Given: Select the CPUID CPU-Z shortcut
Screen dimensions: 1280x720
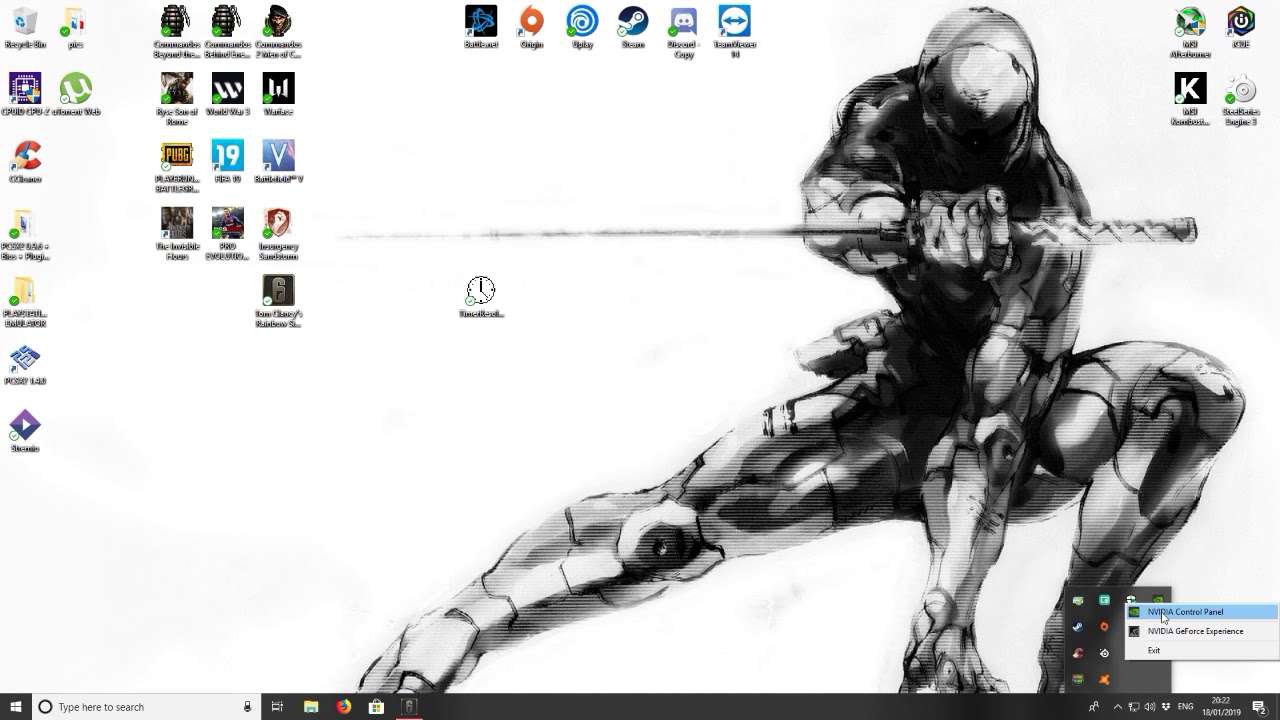Looking at the screenshot, I should [24, 95].
